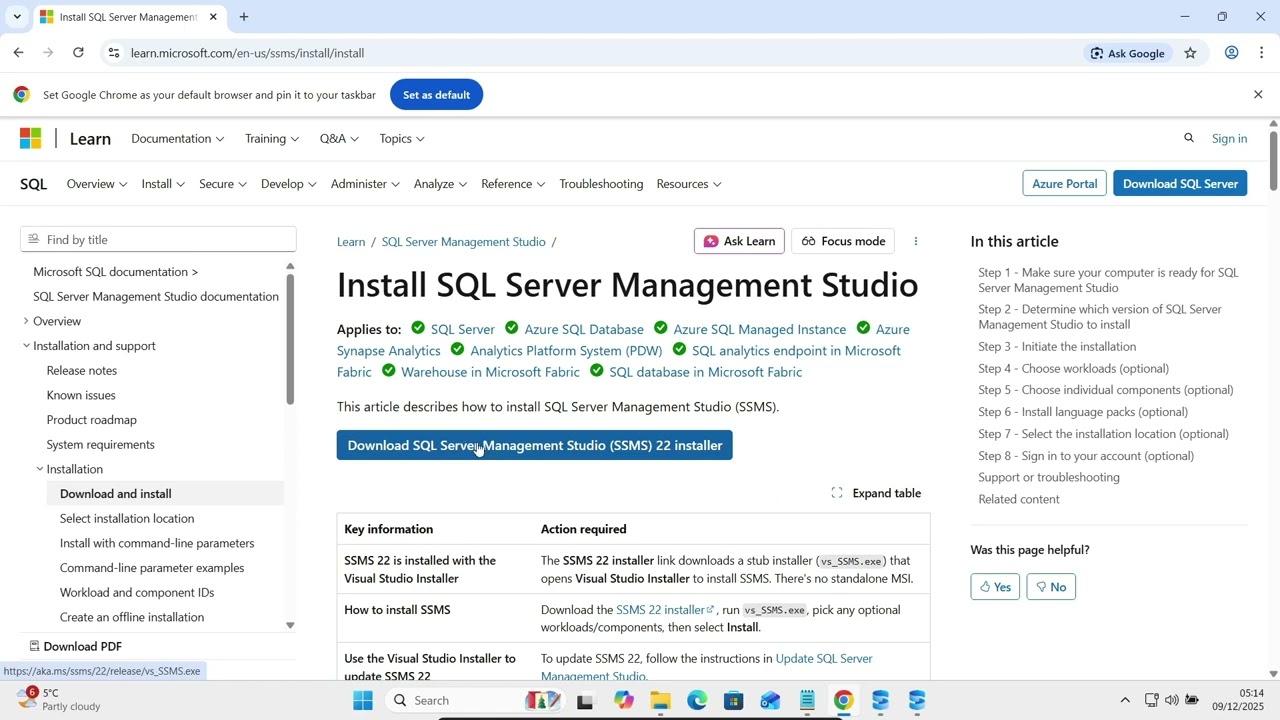Open Select installation location page

pyautogui.click(x=127, y=518)
